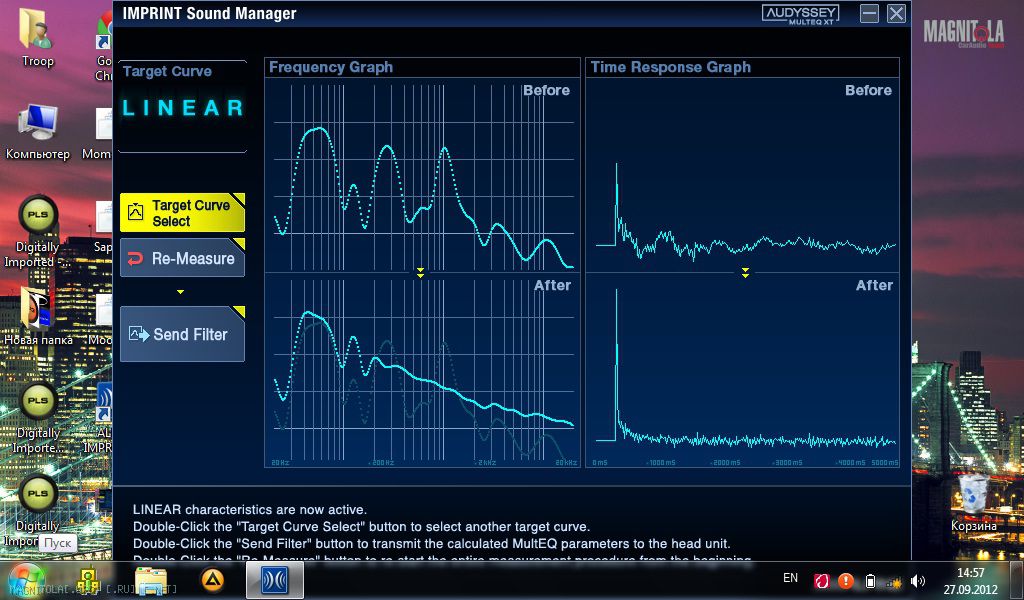The height and width of the screenshot is (600, 1024).
Task: Click the Audyssey MultEQ XT logo
Action: [x=800, y=13]
